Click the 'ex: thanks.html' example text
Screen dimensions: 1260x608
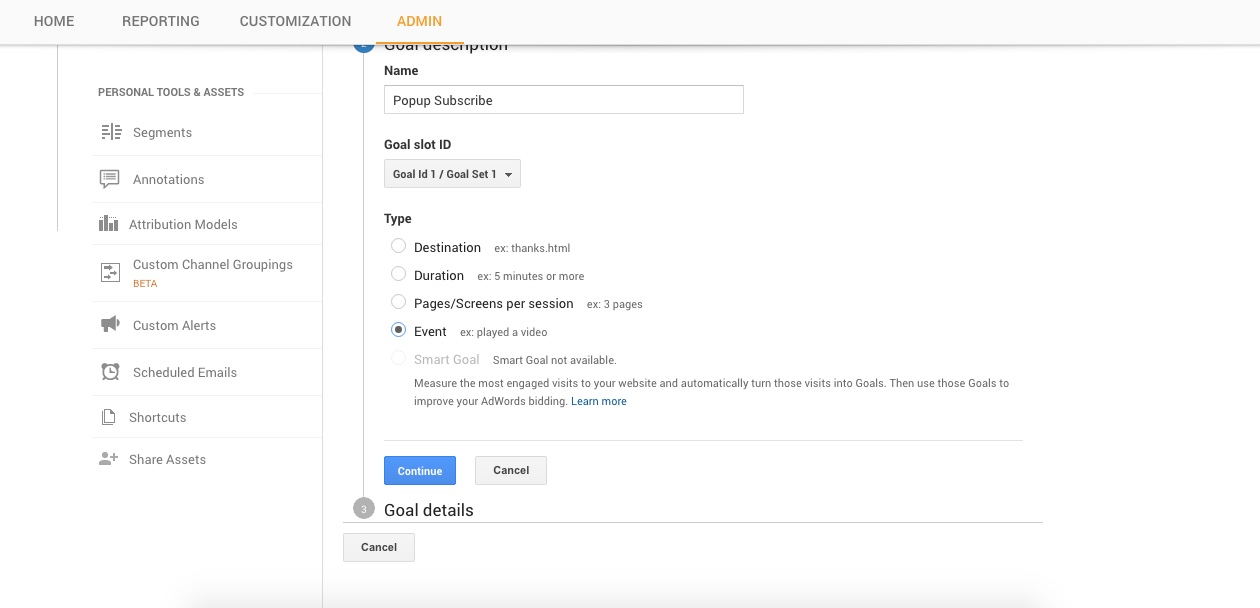pyautogui.click(x=532, y=248)
